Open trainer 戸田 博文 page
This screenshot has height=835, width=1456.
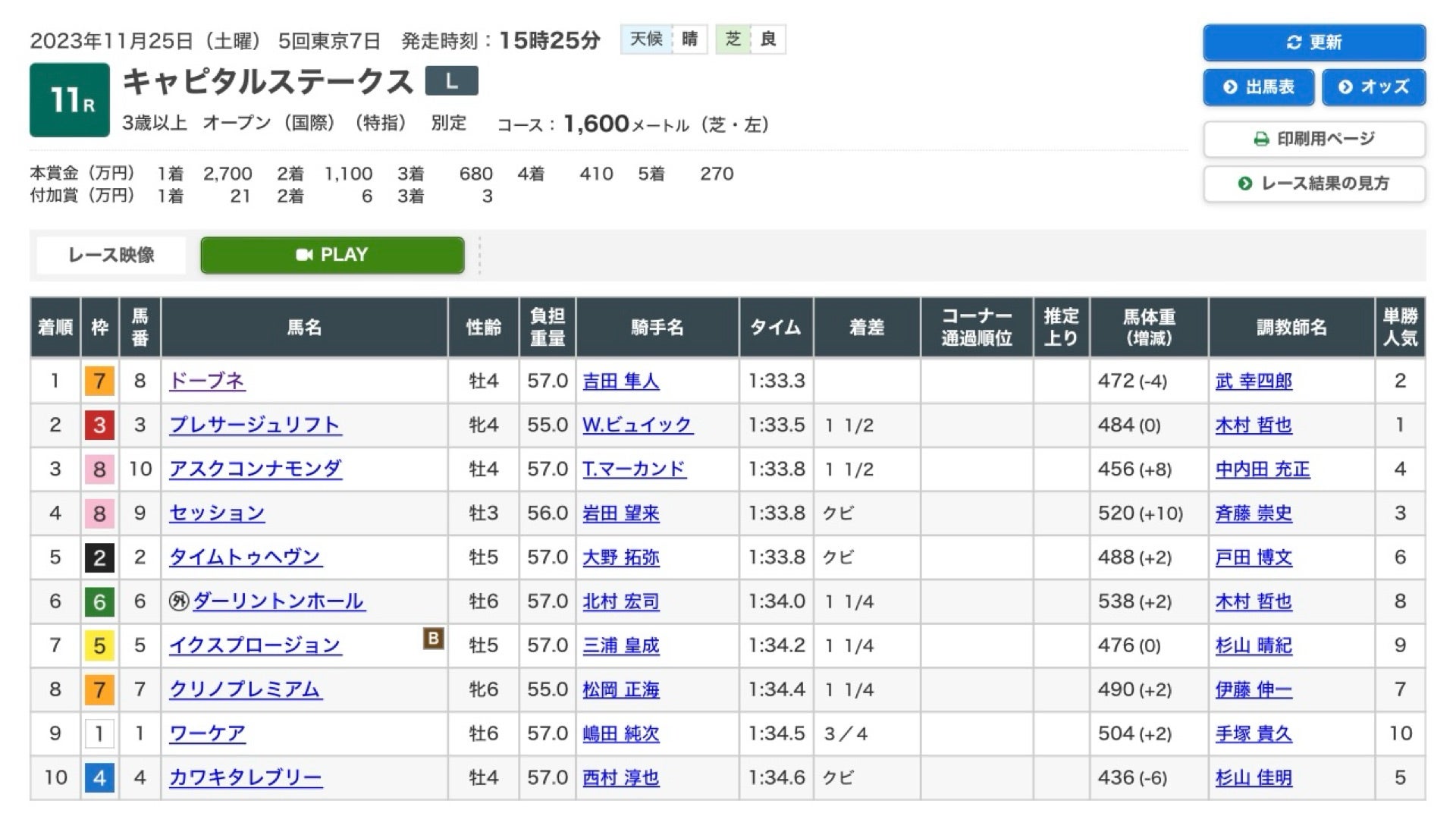point(1254,557)
